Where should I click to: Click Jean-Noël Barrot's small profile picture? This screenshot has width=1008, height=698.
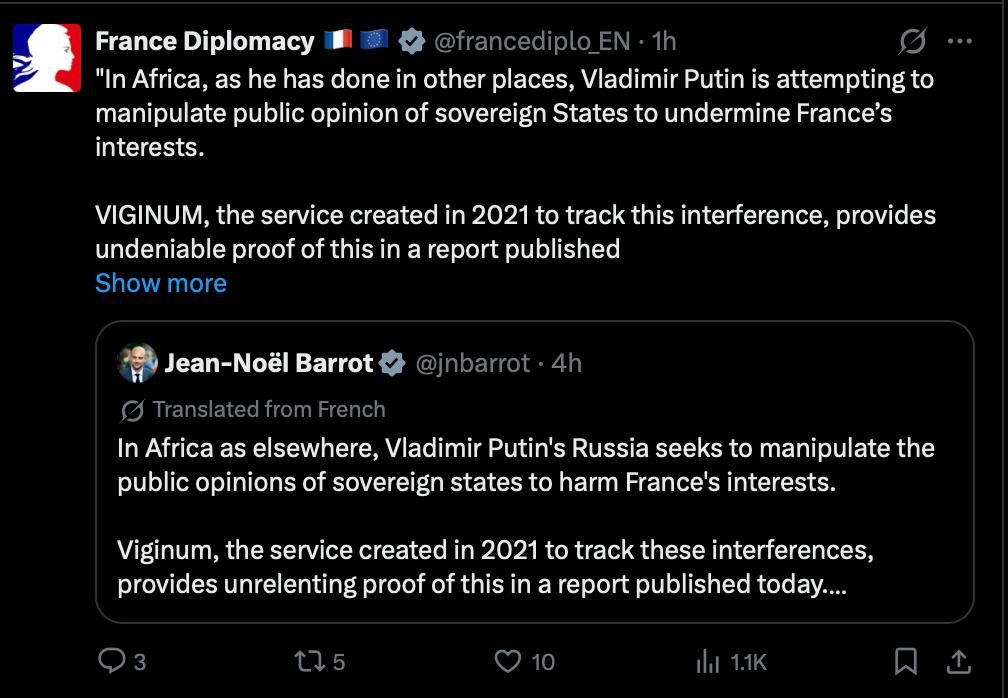(x=138, y=363)
